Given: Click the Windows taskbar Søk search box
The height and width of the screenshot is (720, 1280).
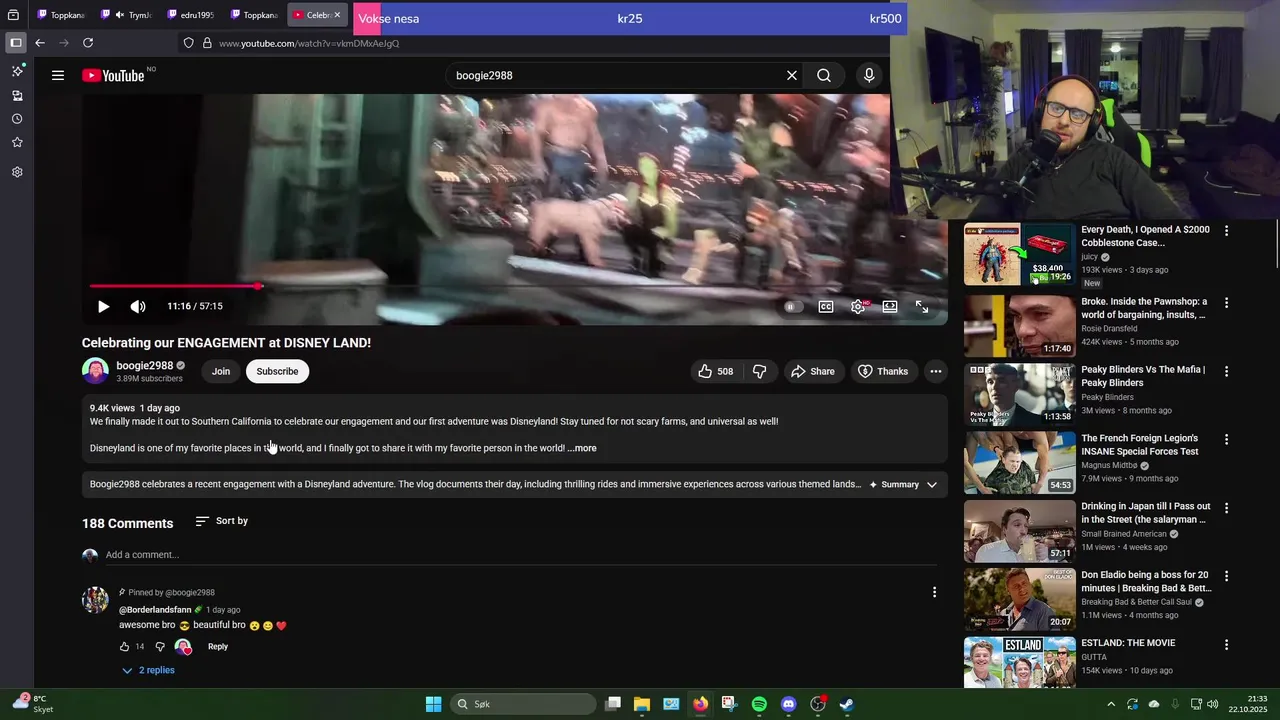Looking at the screenshot, I should pos(522,704).
